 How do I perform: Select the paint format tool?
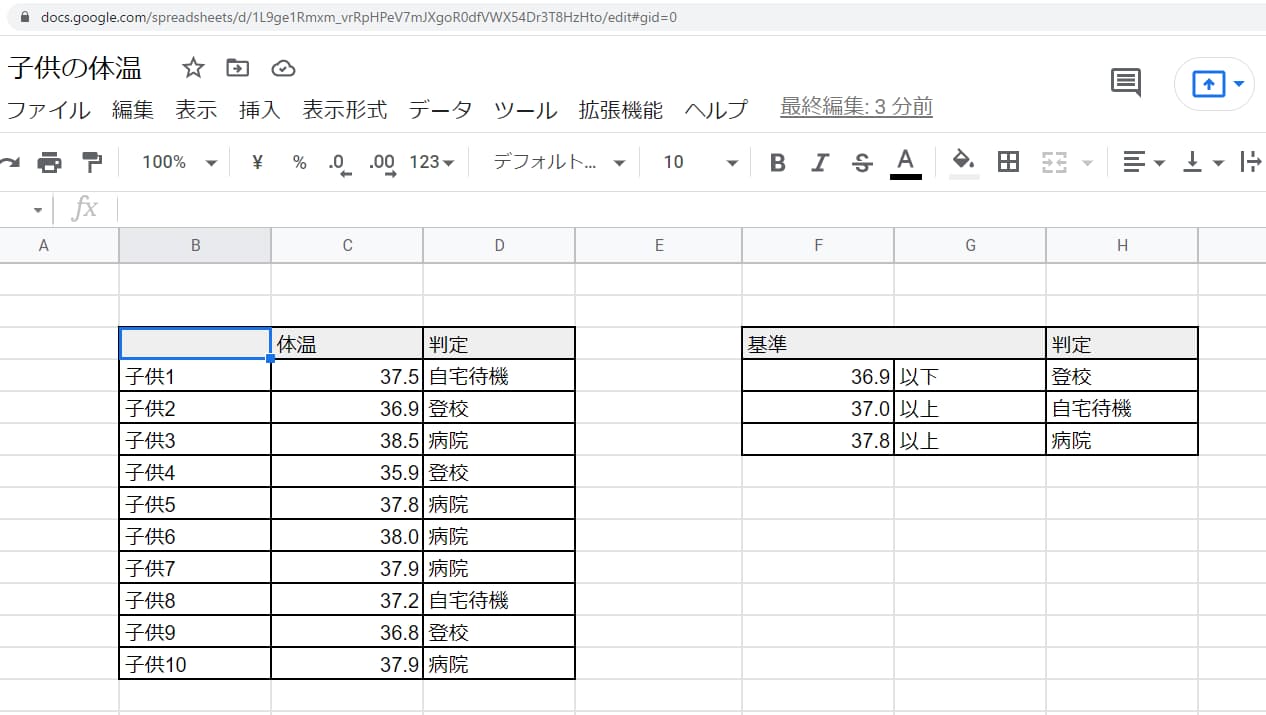point(92,162)
